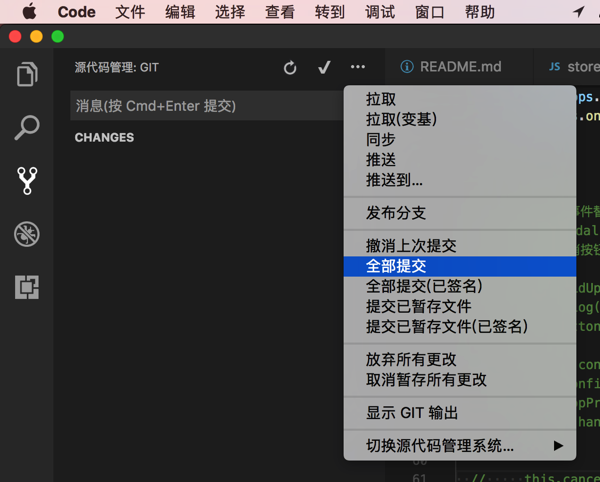The height and width of the screenshot is (482, 600).
Task: Maximize the window with green button
Action: point(58,37)
